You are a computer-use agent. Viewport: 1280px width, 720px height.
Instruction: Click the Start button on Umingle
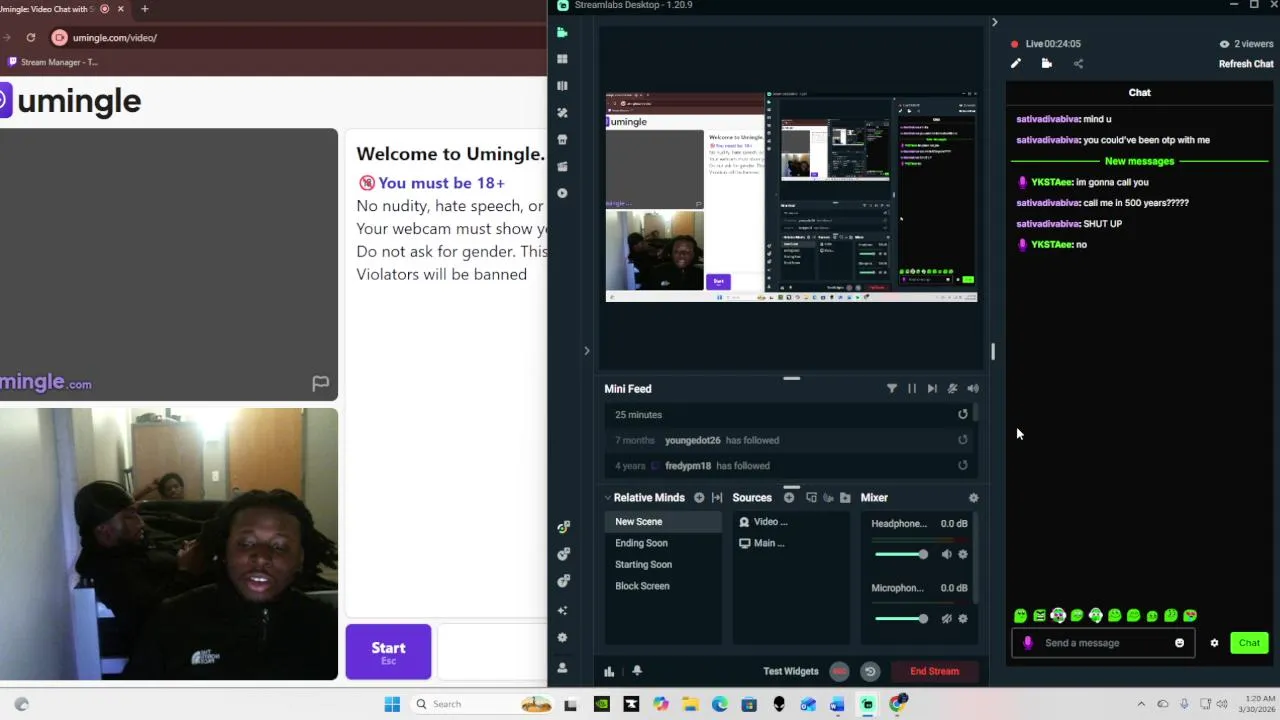[x=388, y=652]
